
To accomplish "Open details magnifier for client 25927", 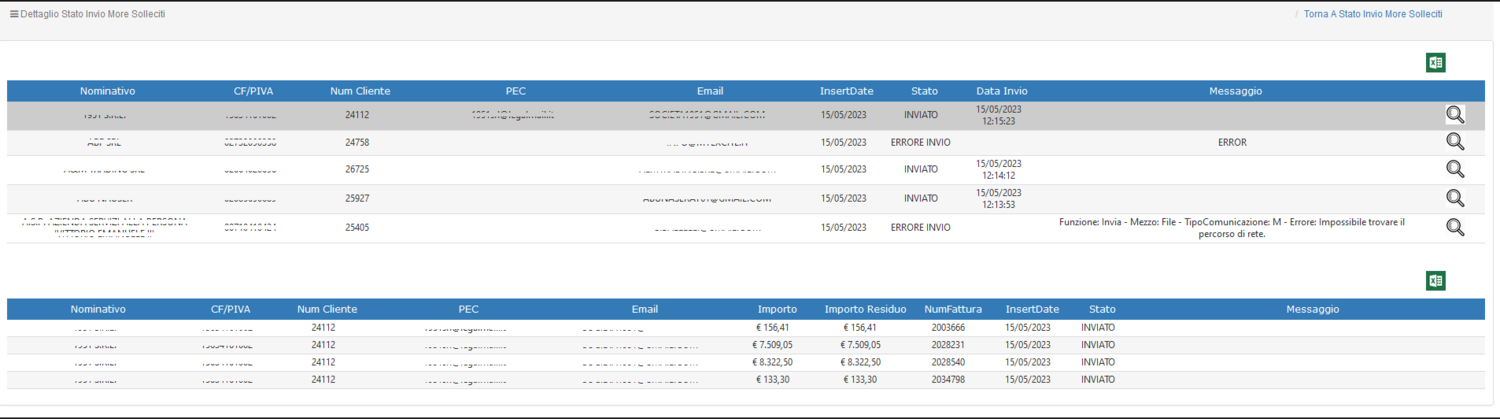I will 1455,198.
